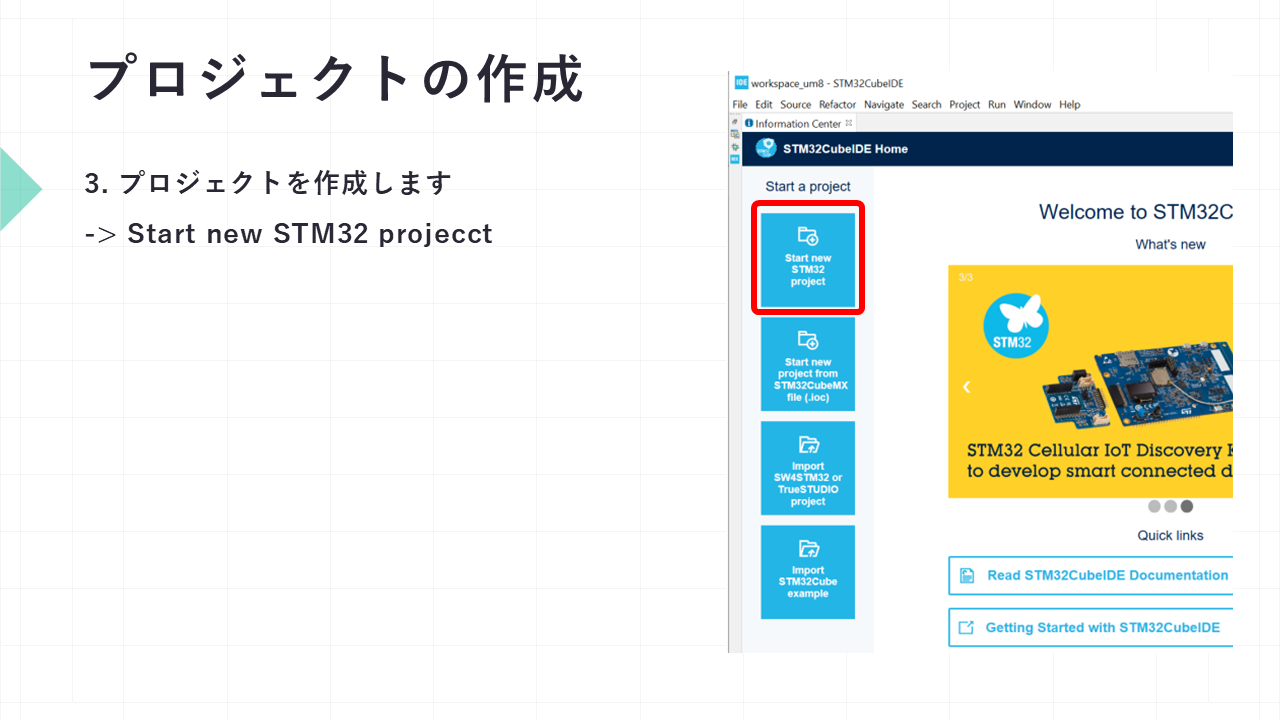Click the "Start a project" heading text
Image resolution: width=1280 pixels, height=720 pixels.
[808, 186]
